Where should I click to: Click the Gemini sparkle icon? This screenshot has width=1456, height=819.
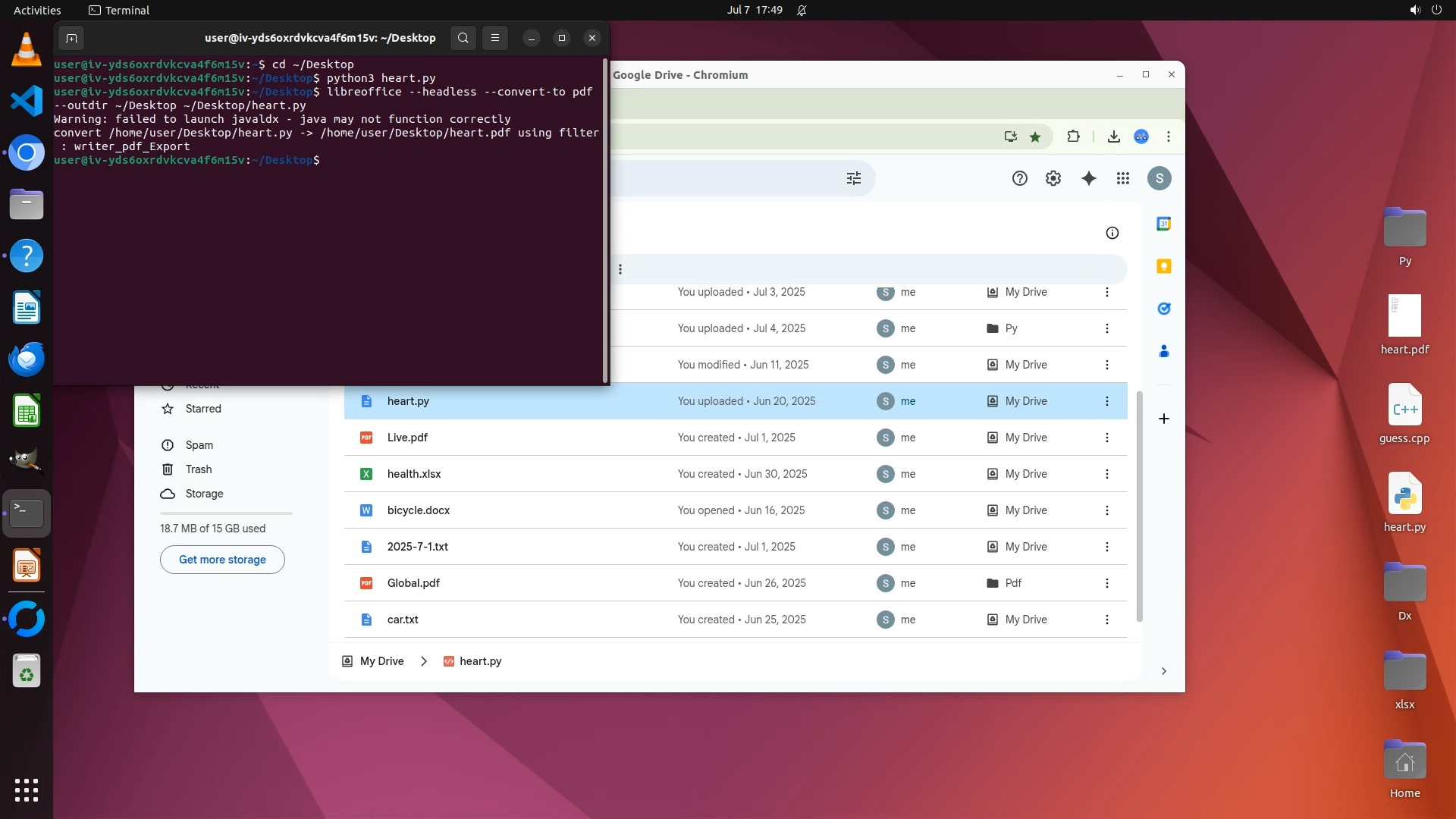[1088, 178]
